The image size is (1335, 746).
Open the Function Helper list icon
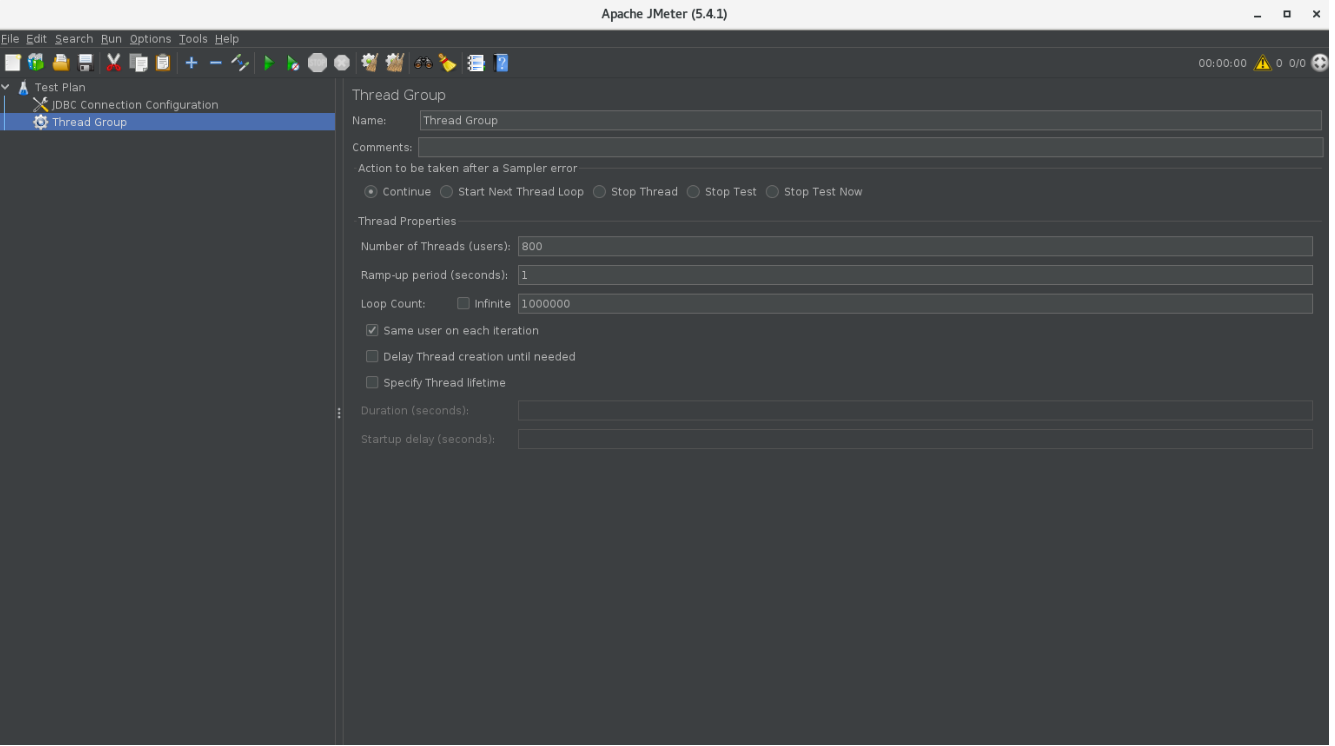coord(476,63)
